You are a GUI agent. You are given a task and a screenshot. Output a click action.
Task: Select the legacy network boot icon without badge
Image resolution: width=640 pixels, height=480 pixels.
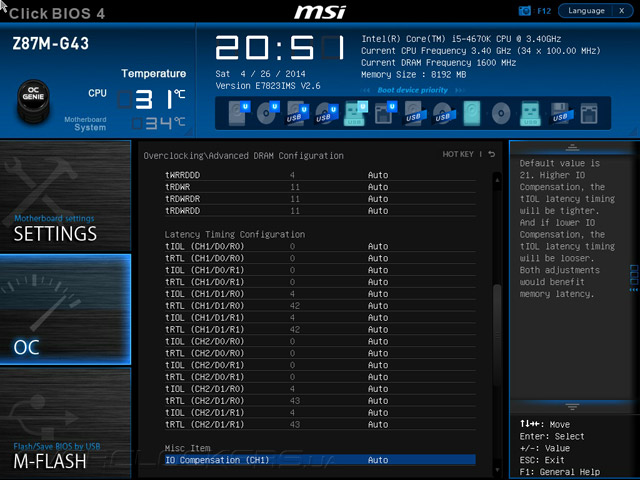coord(589,113)
